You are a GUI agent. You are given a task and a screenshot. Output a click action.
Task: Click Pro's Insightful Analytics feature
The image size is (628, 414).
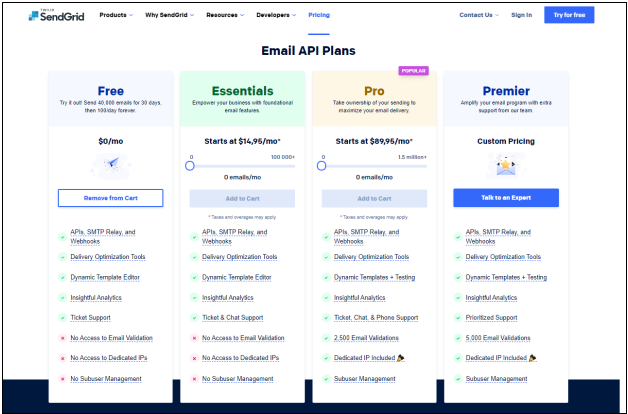360,297
